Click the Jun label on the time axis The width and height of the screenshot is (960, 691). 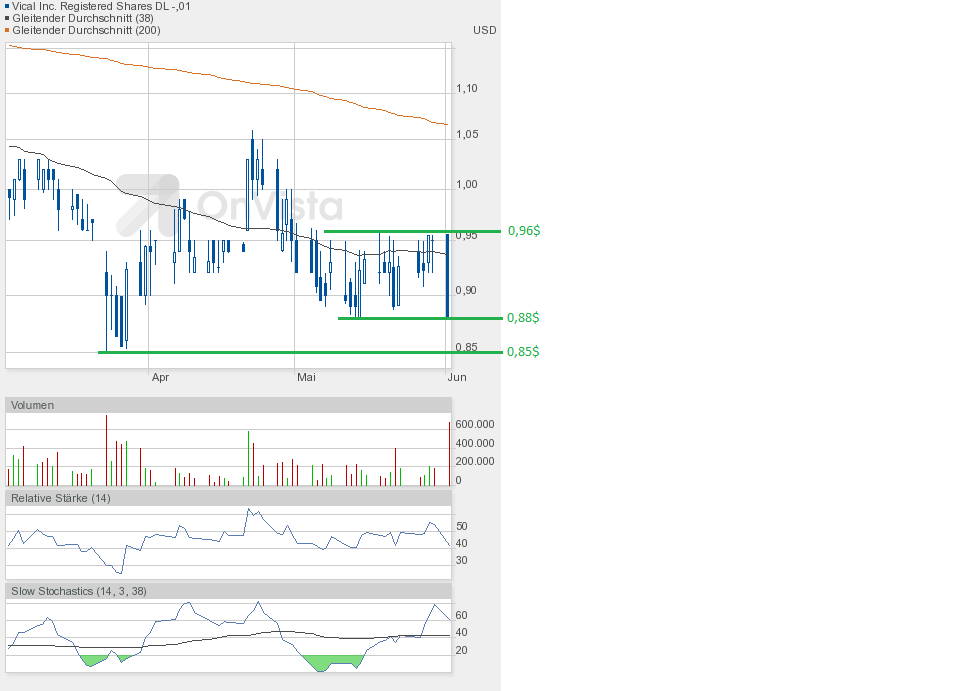click(x=457, y=377)
